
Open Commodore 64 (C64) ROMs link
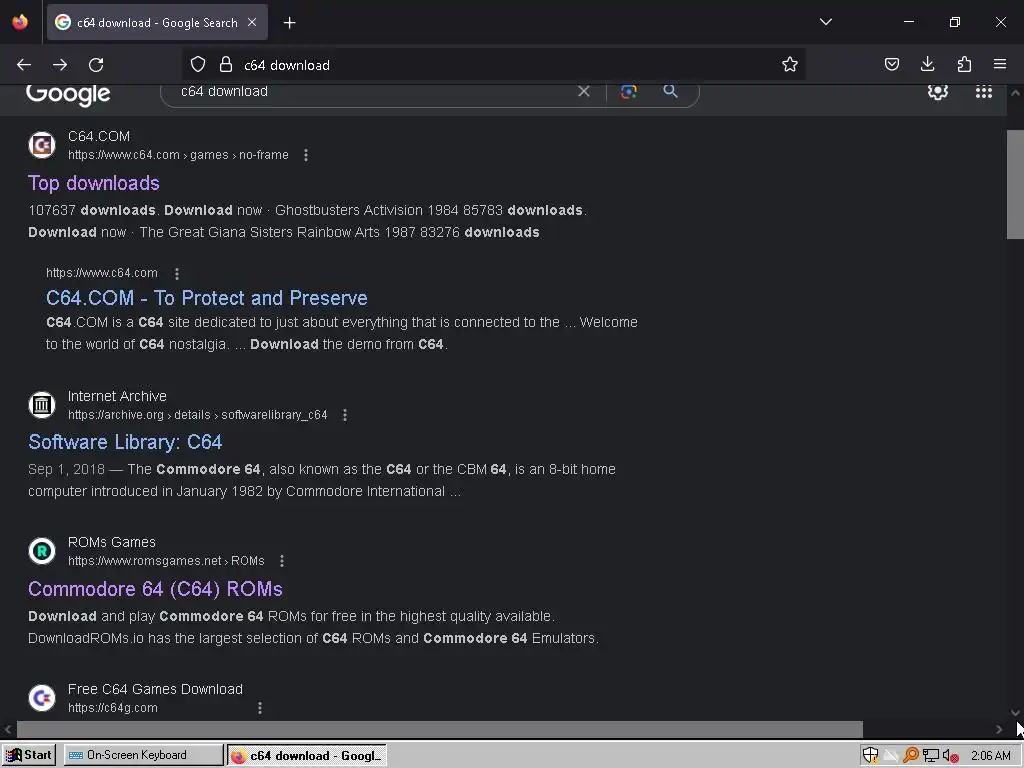pos(155,589)
